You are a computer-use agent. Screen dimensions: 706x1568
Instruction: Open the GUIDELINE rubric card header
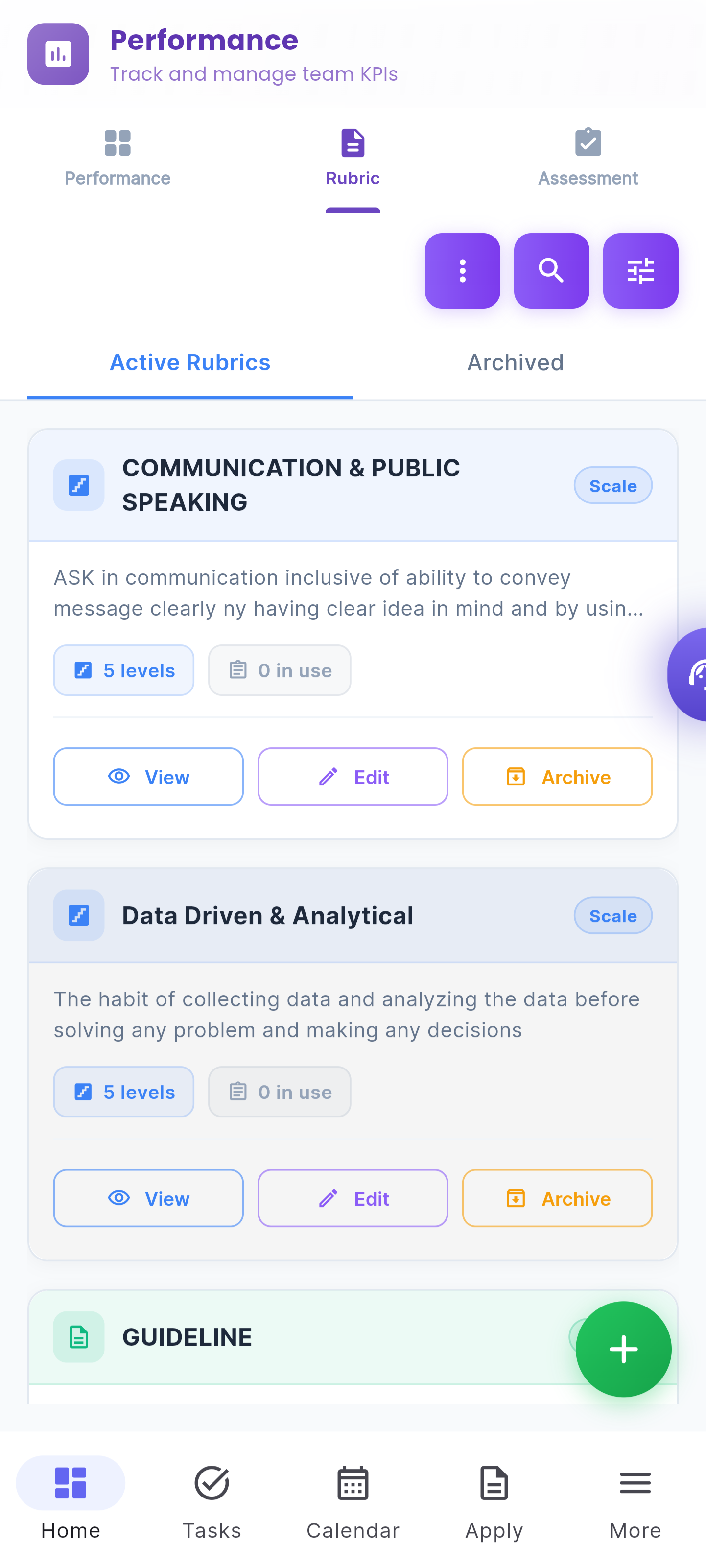[x=353, y=1337]
